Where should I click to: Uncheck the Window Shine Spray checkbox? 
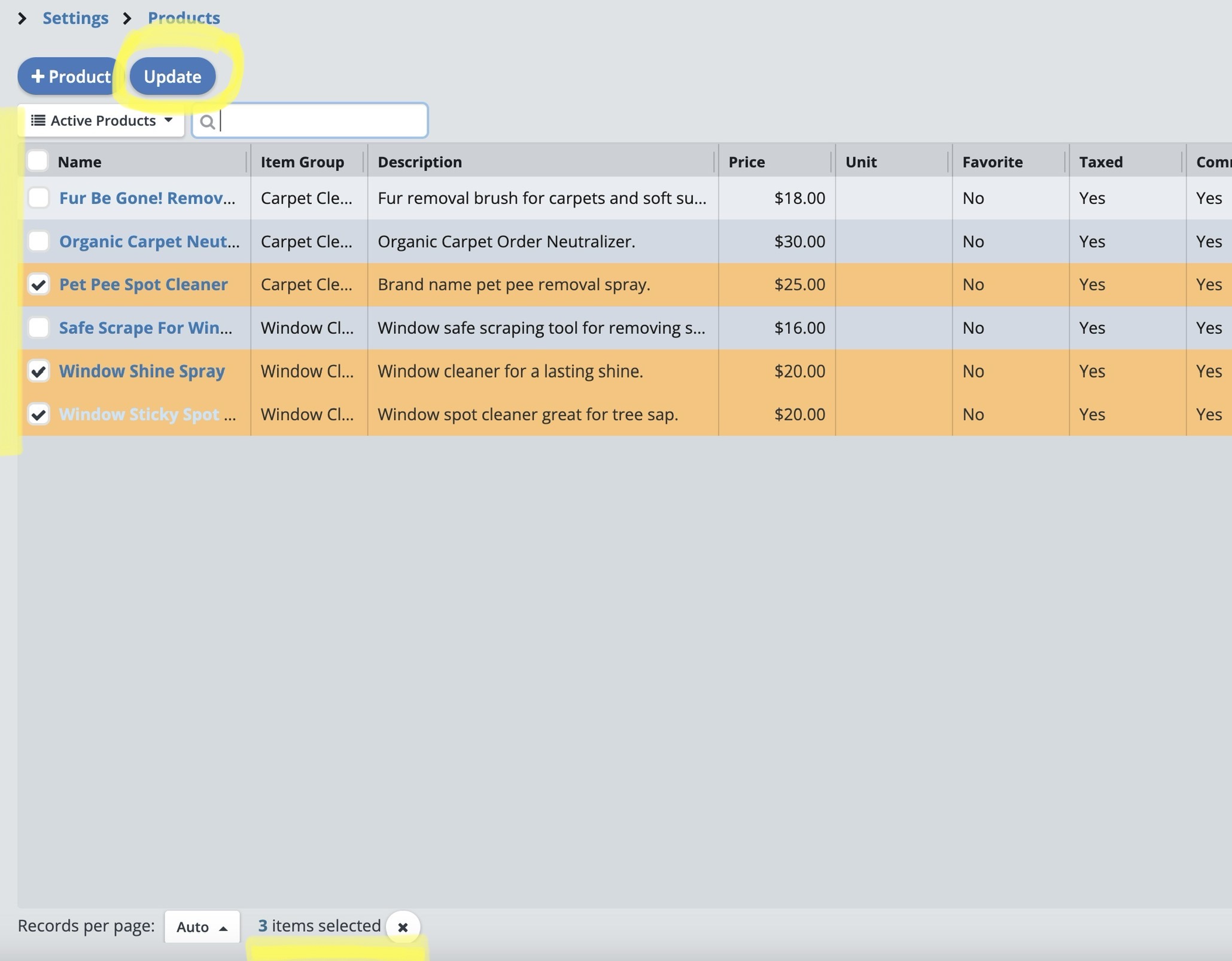tap(39, 371)
